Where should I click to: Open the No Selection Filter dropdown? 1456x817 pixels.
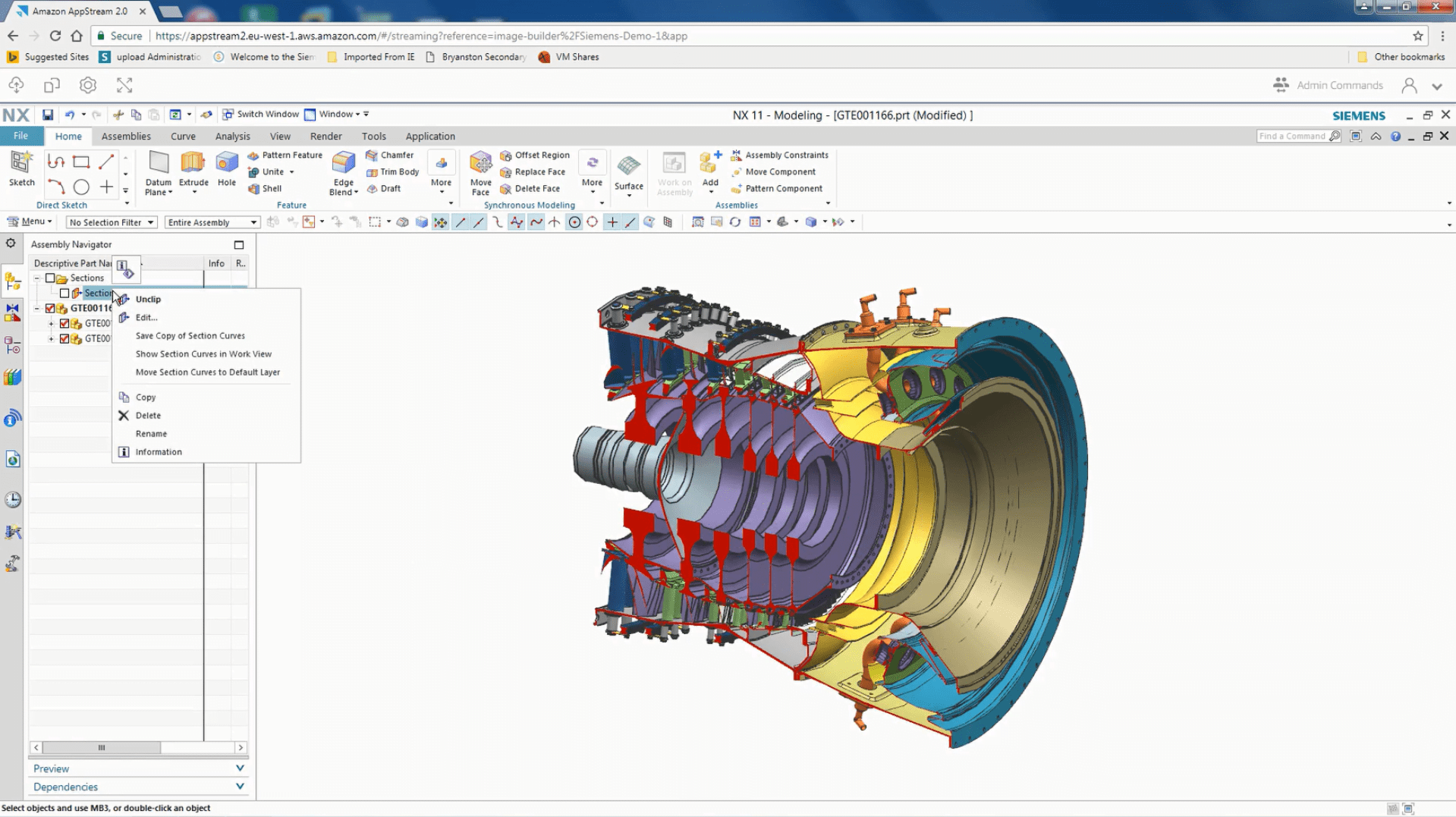click(111, 222)
